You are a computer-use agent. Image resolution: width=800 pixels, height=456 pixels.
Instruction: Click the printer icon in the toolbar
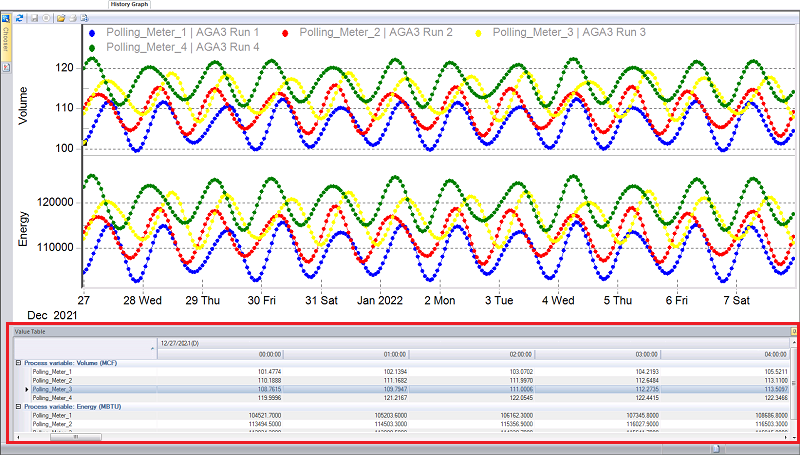pyautogui.click(x=73, y=18)
